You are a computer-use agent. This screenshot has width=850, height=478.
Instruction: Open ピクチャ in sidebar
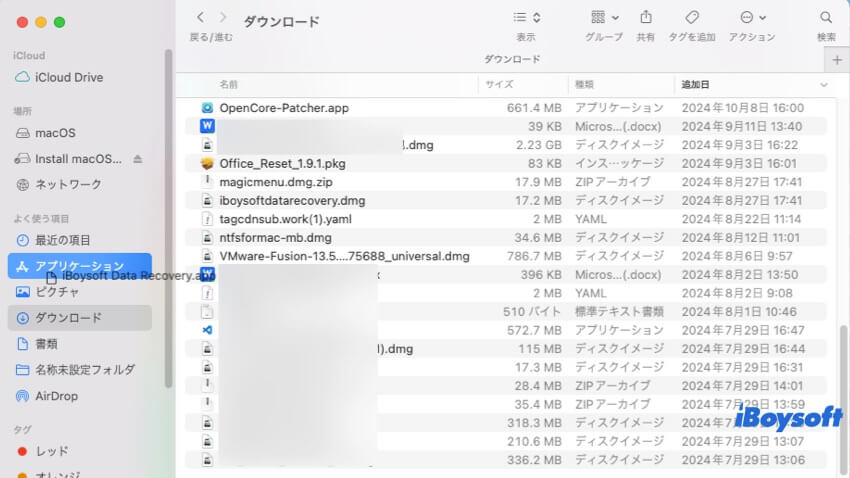coord(80,292)
